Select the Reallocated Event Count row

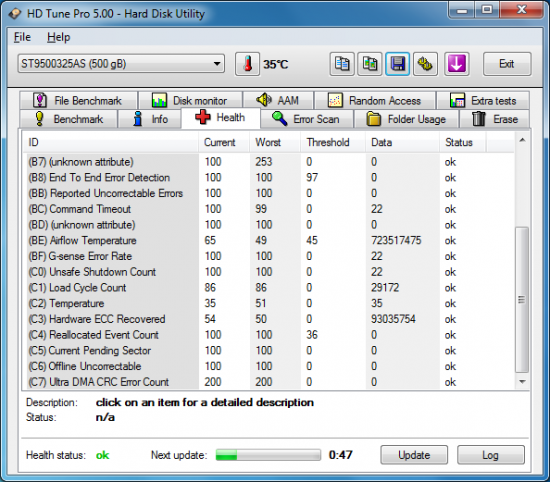pyautogui.click(x=268, y=335)
